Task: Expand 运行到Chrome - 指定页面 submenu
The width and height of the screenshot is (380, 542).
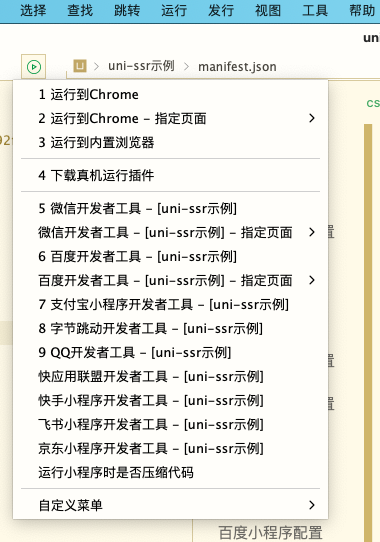Action: [170, 119]
